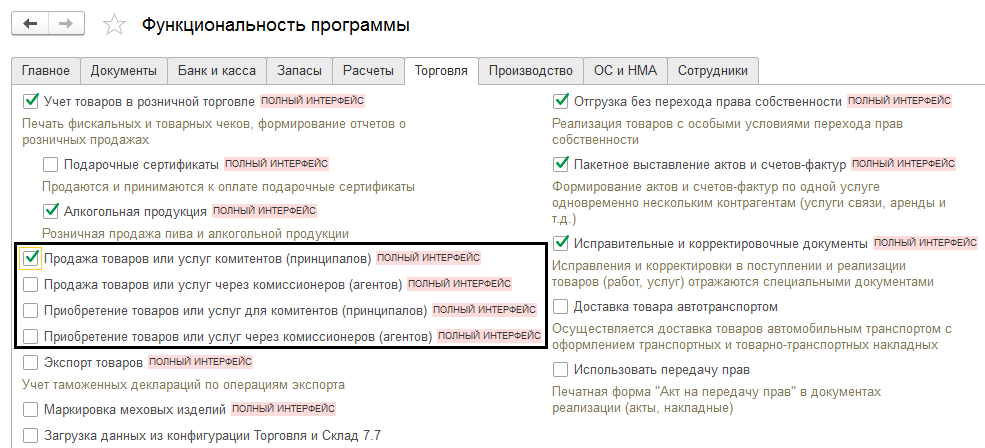Screen dimensions: 985x448
Task: Untick Пакетное выставление актов и счетов-фактур
Action: pos(561,164)
